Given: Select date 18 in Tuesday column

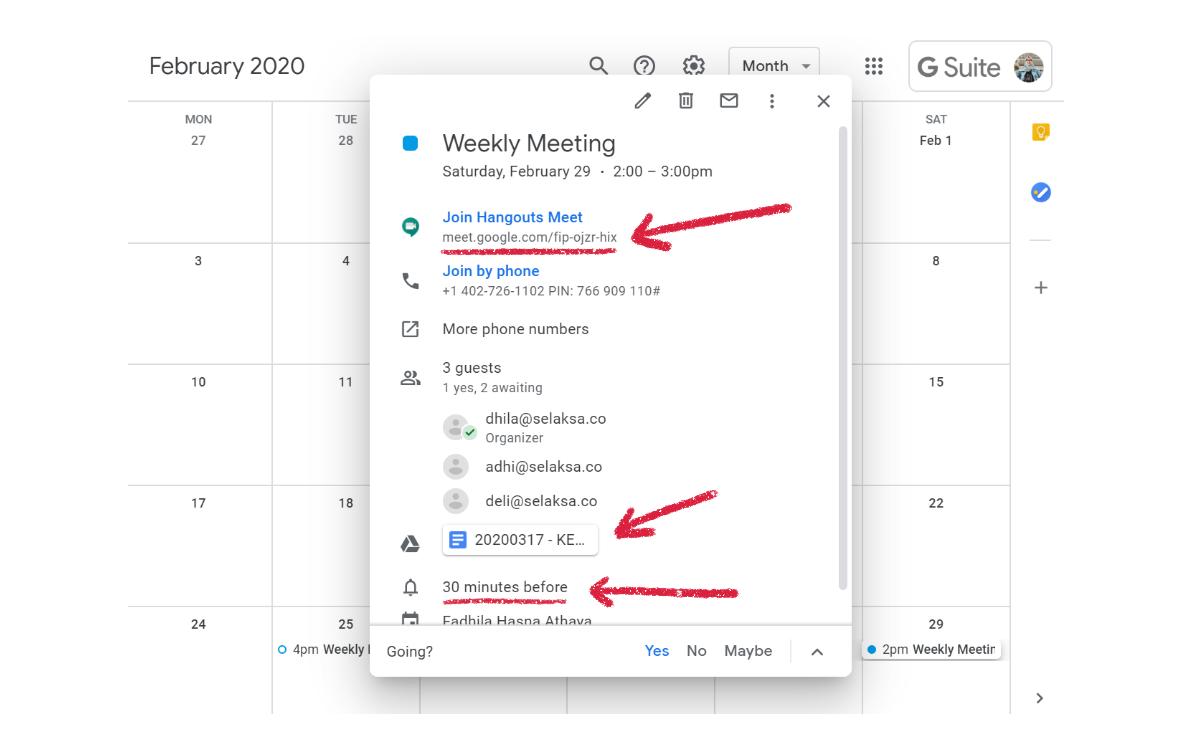Looking at the screenshot, I should (346, 503).
